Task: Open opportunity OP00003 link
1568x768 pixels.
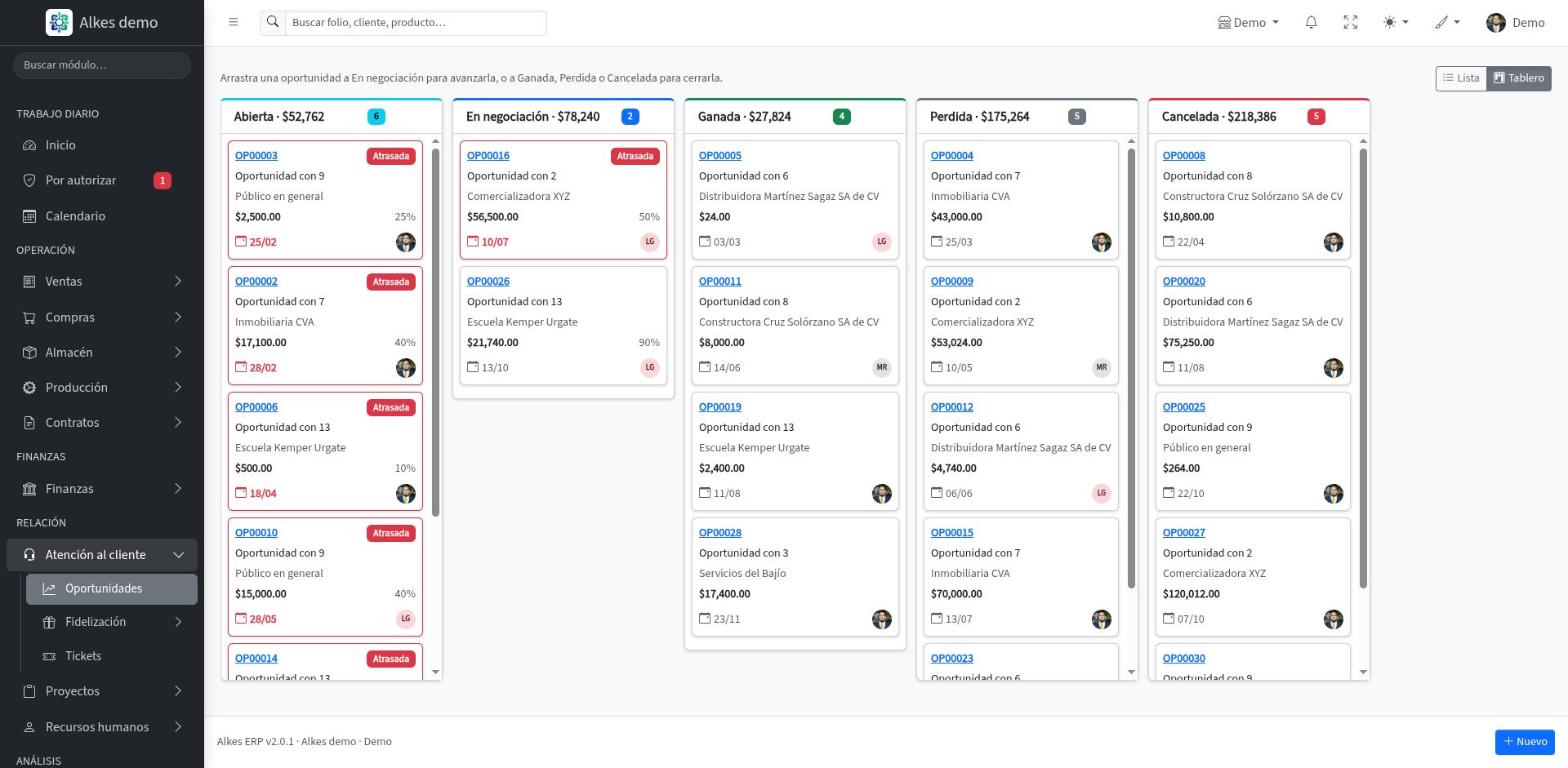Action: [256, 155]
